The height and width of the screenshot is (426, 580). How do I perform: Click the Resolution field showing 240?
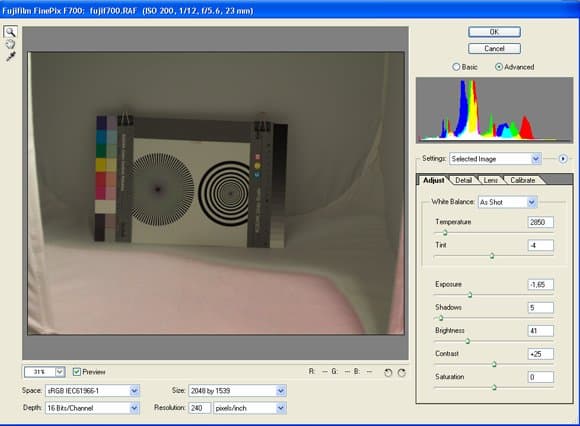(200, 408)
